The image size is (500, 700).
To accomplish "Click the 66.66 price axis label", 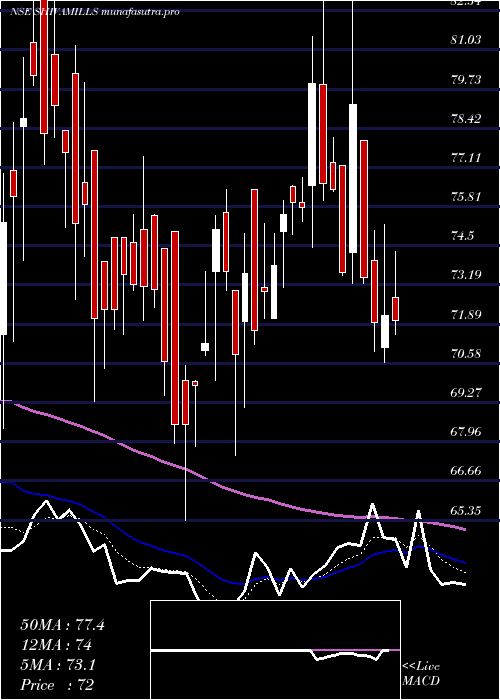I will tap(466, 471).
